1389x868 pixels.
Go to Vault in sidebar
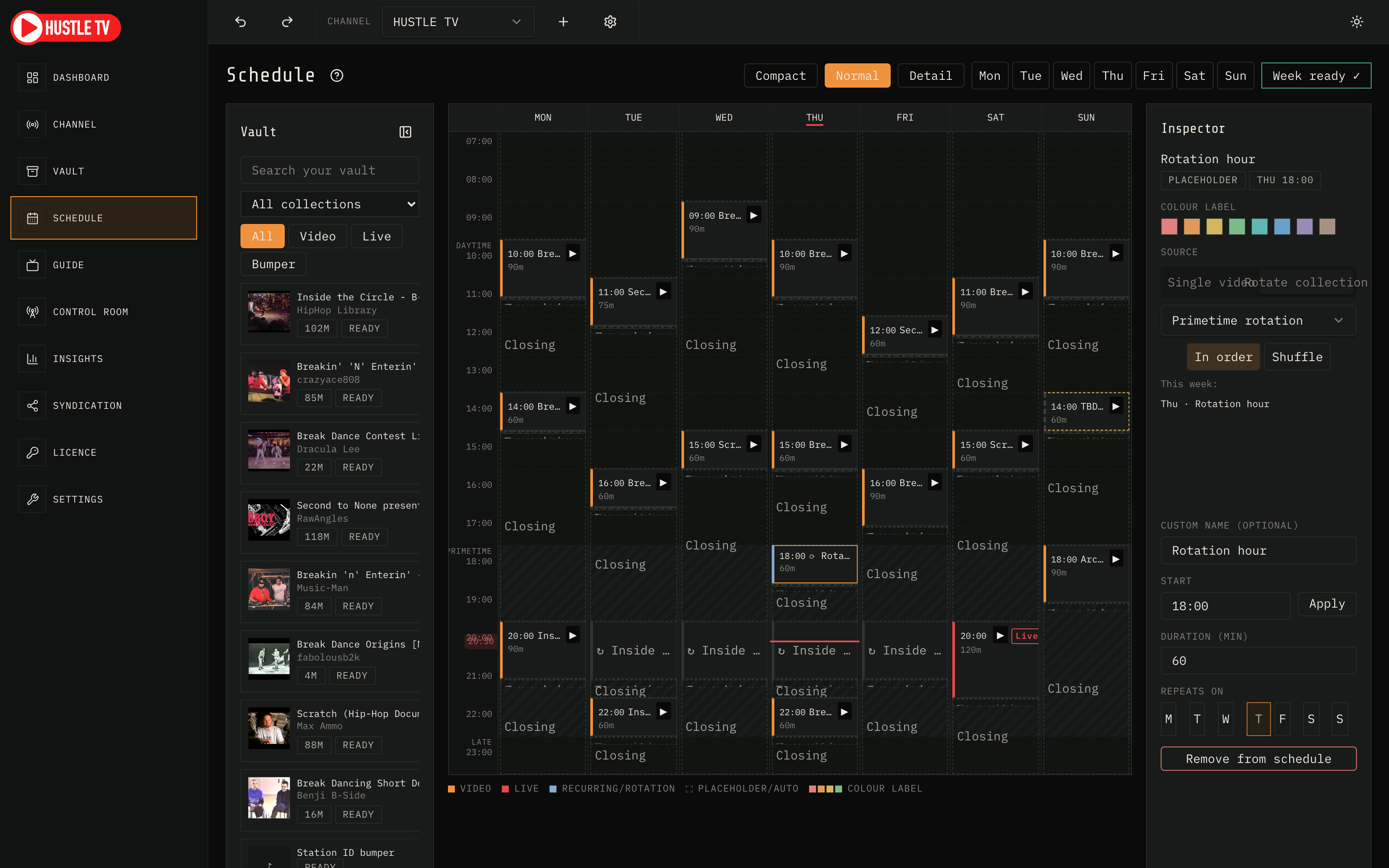coord(104,171)
